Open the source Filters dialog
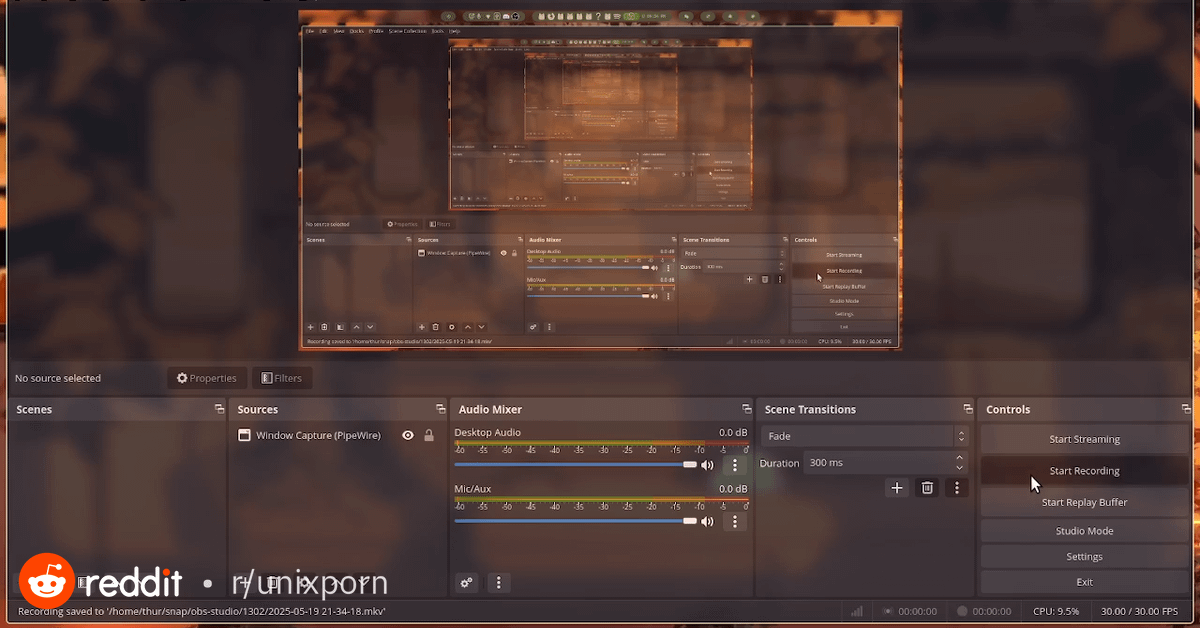The height and width of the screenshot is (628, 1200). [x=281, y=378]
